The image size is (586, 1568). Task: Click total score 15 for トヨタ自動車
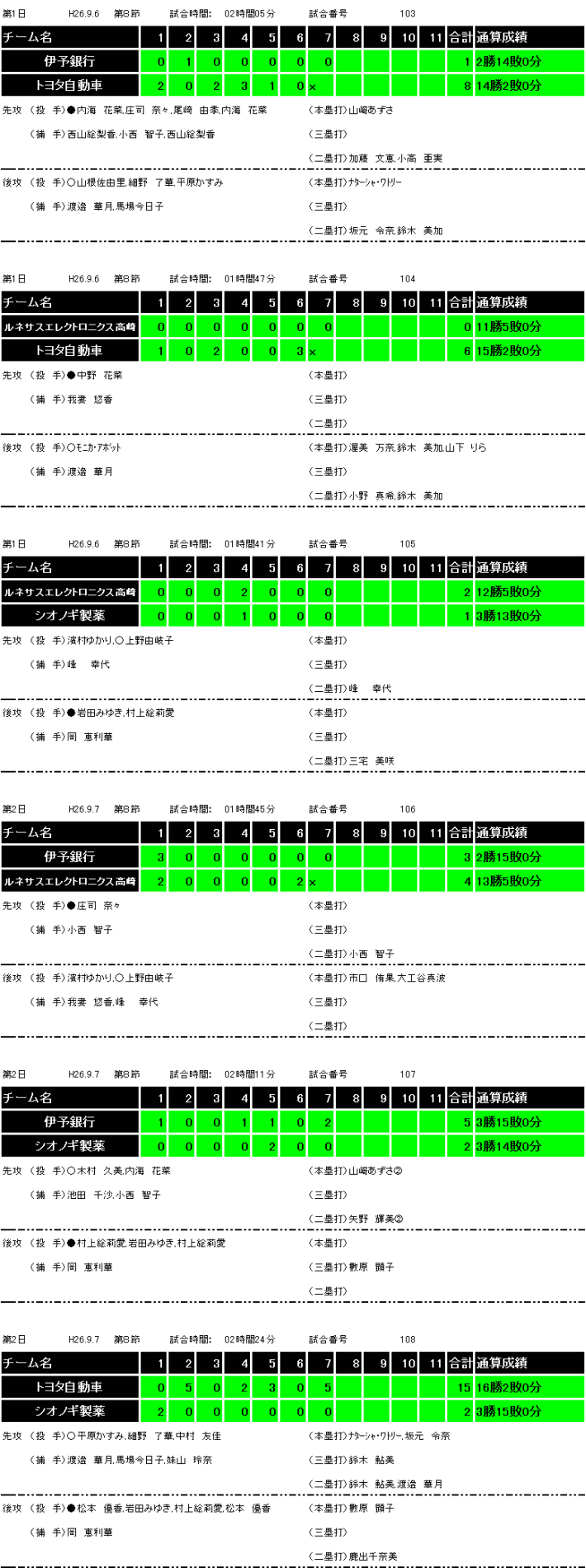tap(465, 1387)
